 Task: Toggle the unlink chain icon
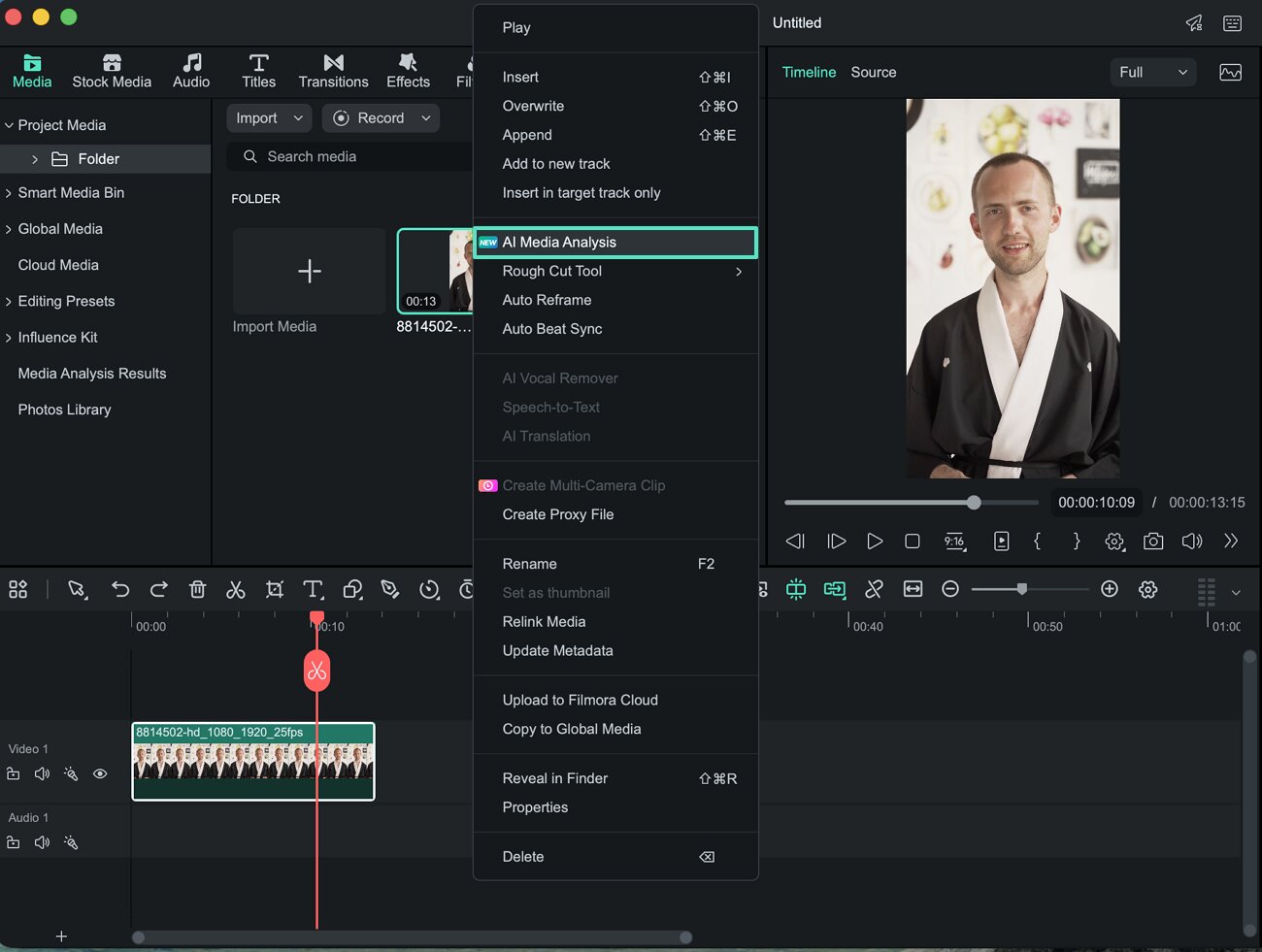point(874,589)
